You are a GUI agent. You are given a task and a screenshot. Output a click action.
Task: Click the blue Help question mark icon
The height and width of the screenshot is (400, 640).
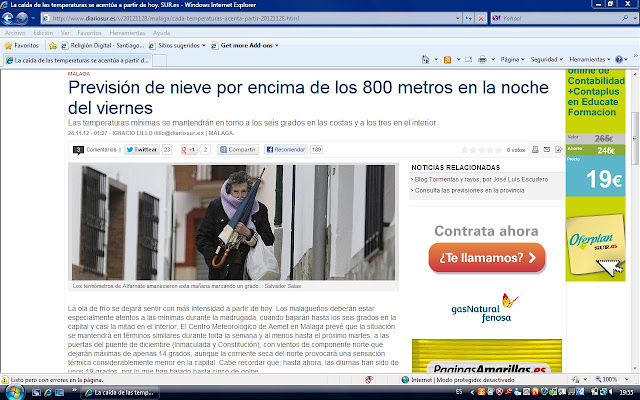[x=619, y=60]
